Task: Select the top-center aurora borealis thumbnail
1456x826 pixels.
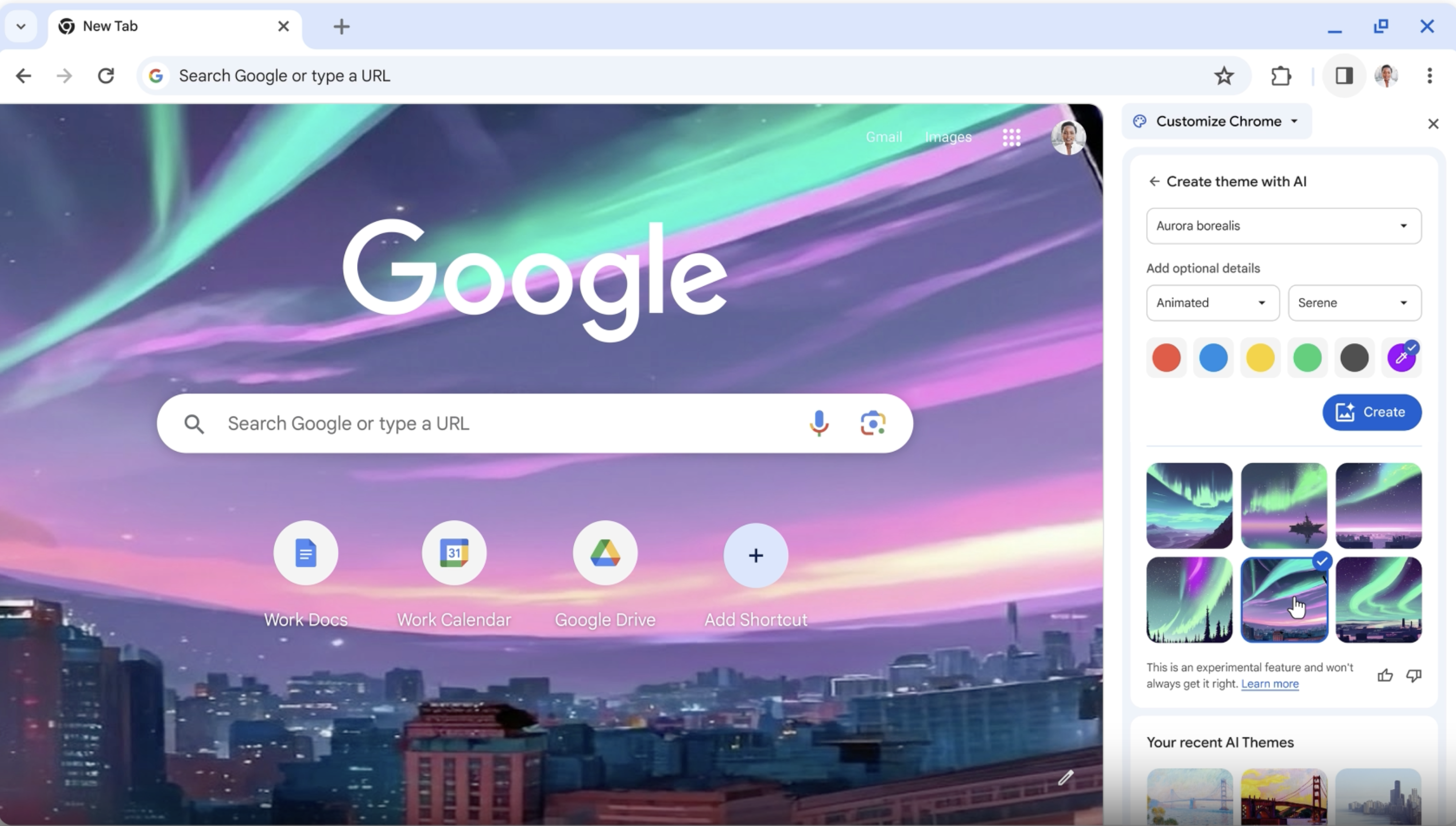Action: click(1284, 505)
